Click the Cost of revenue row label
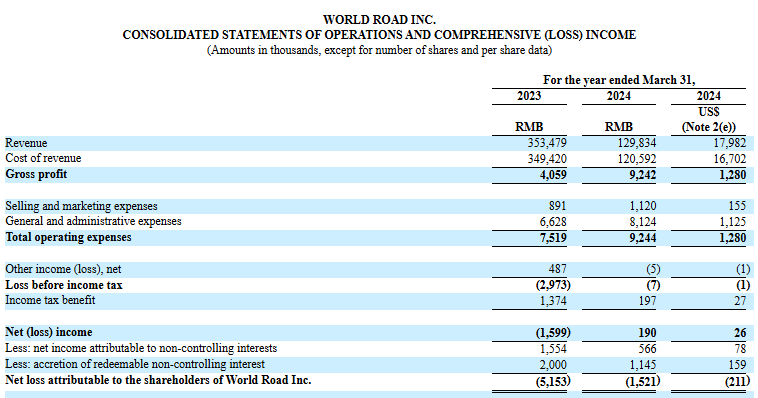758x398 pixels. point(43,158)
